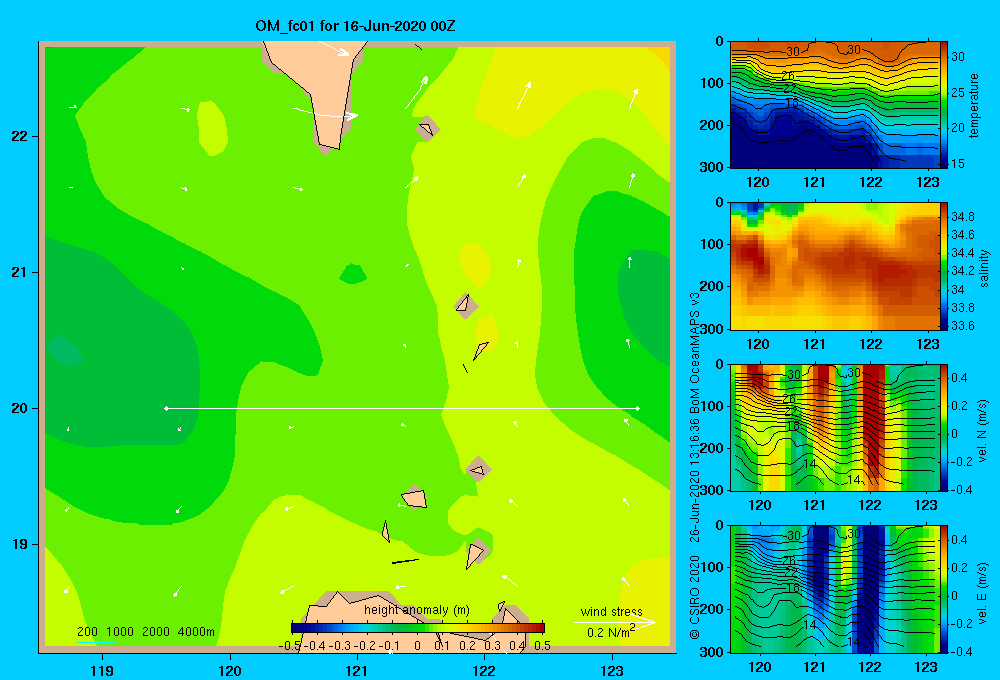Click the 'temperature' vertical axis label

(x=974, y=105)
